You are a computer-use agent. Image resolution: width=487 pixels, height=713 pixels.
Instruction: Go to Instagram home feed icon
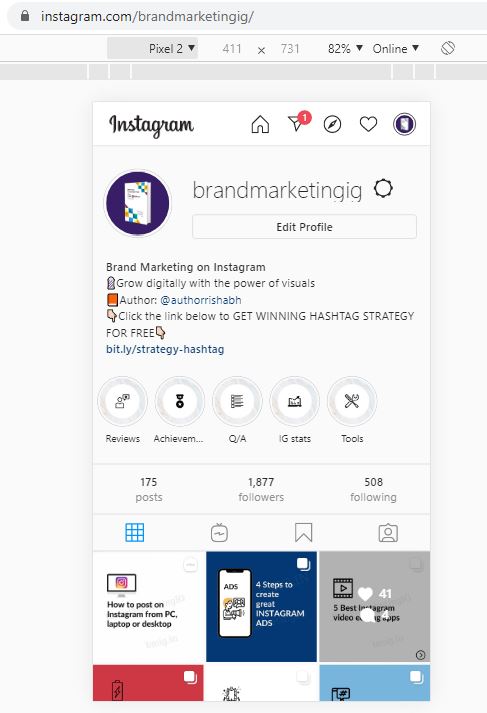pyautogui.click(x=260, y=124)
